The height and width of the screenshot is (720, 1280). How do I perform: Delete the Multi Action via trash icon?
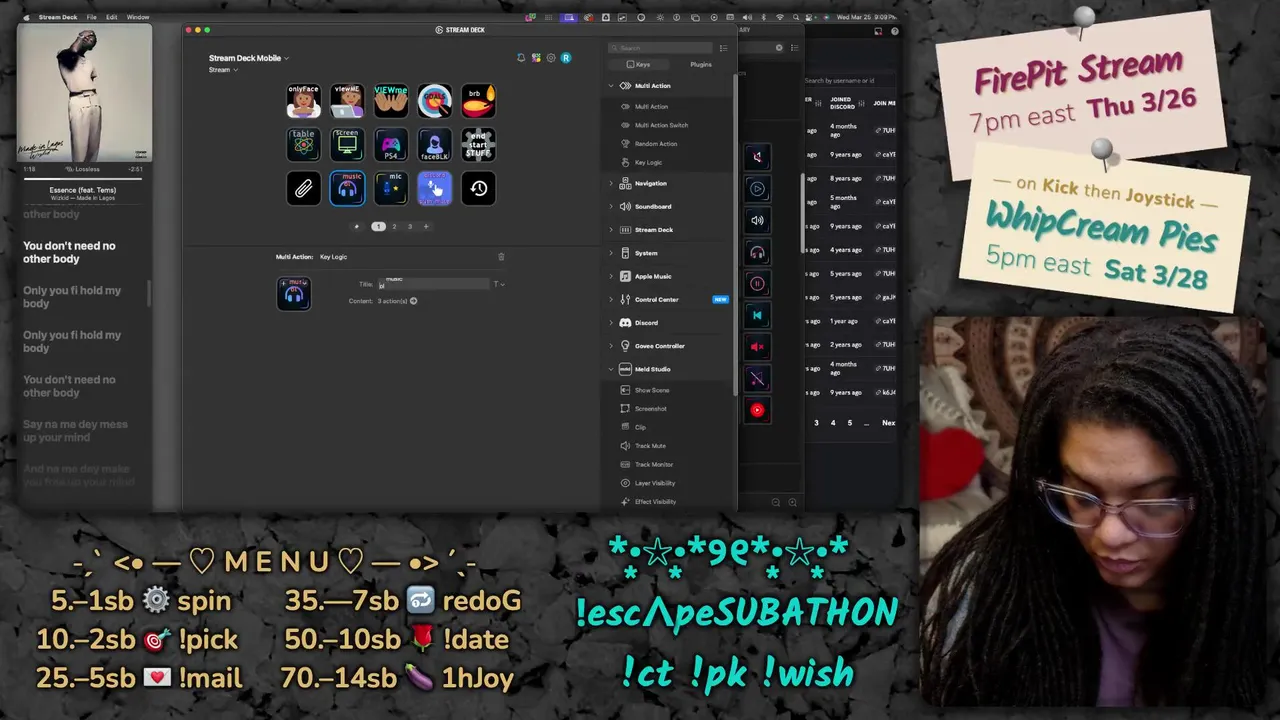tap(501, 257)
